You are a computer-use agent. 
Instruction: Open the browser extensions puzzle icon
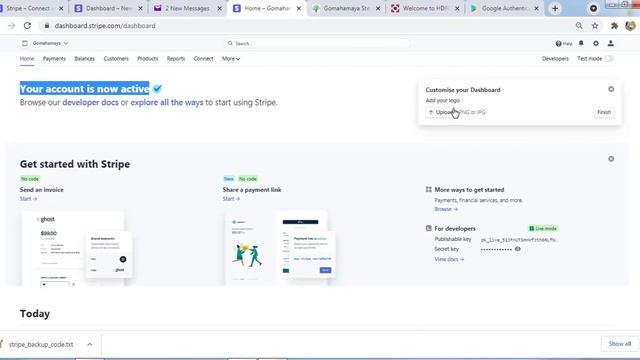[x=614, y=26]
